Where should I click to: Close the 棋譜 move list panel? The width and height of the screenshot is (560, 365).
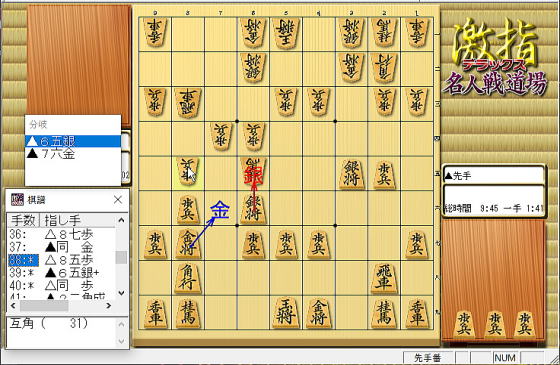(118, 200)
